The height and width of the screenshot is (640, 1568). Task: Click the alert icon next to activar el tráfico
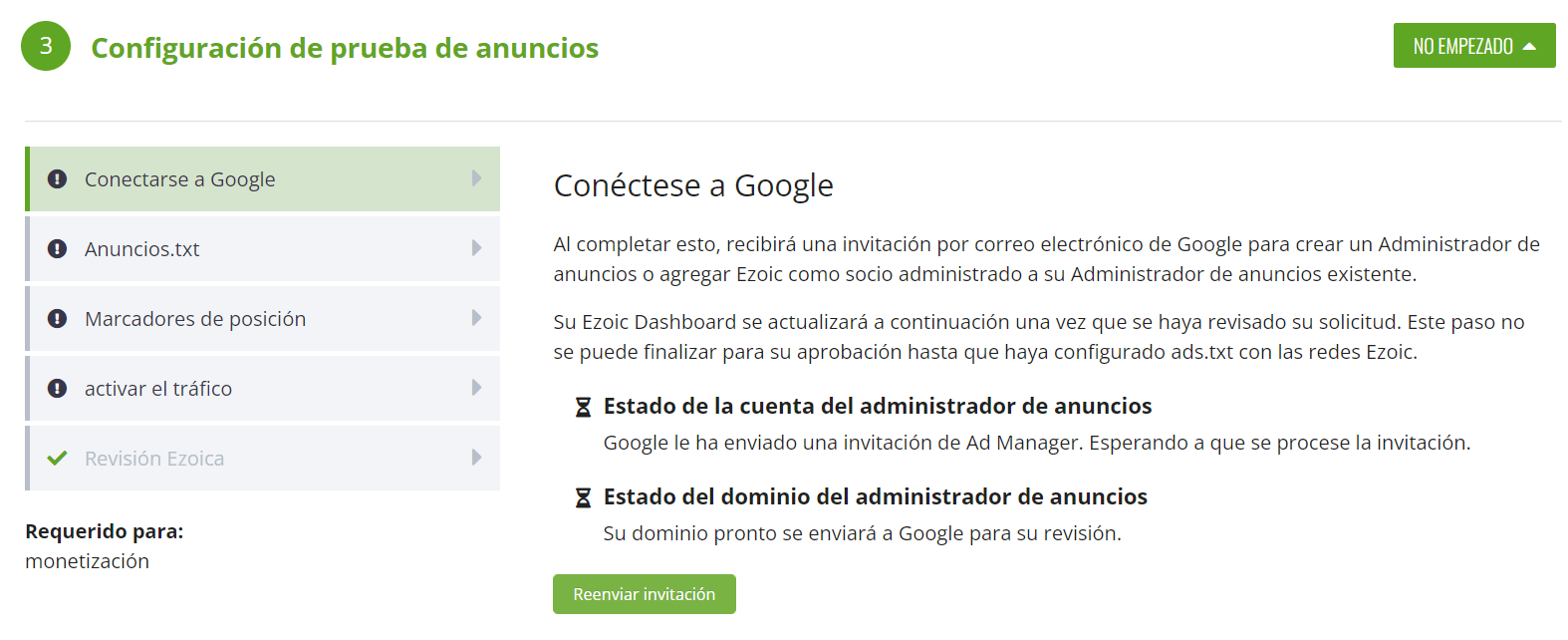56,388
